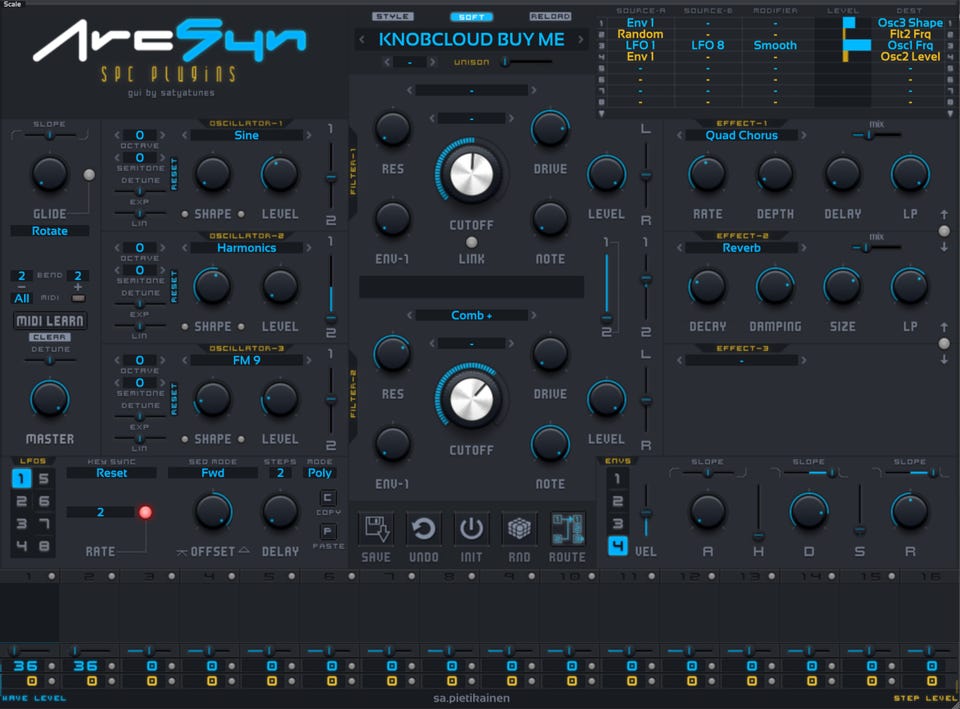The width and height of the screenshot is (960, 709).
Task: Click Oscillator-1 Reset vertical label
Action: click(174, 174)
